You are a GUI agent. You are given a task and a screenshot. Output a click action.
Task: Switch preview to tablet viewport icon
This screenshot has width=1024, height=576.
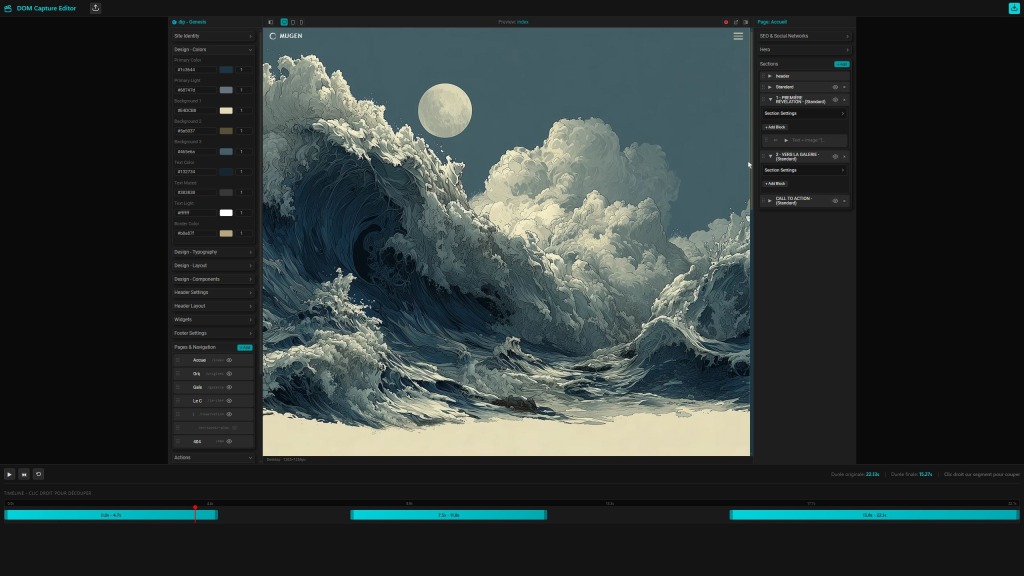click(293, 21)
